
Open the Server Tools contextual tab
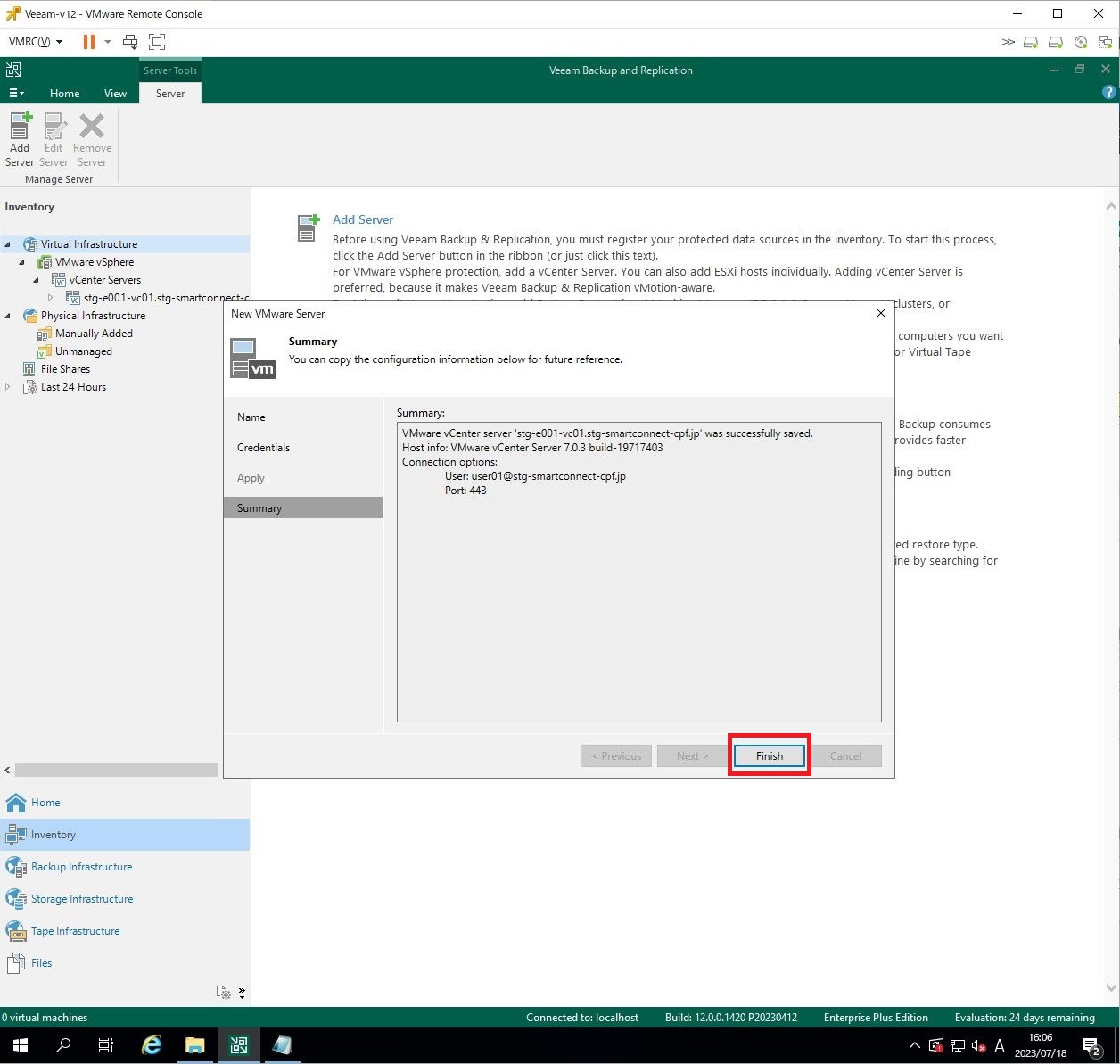click(170, 70)
